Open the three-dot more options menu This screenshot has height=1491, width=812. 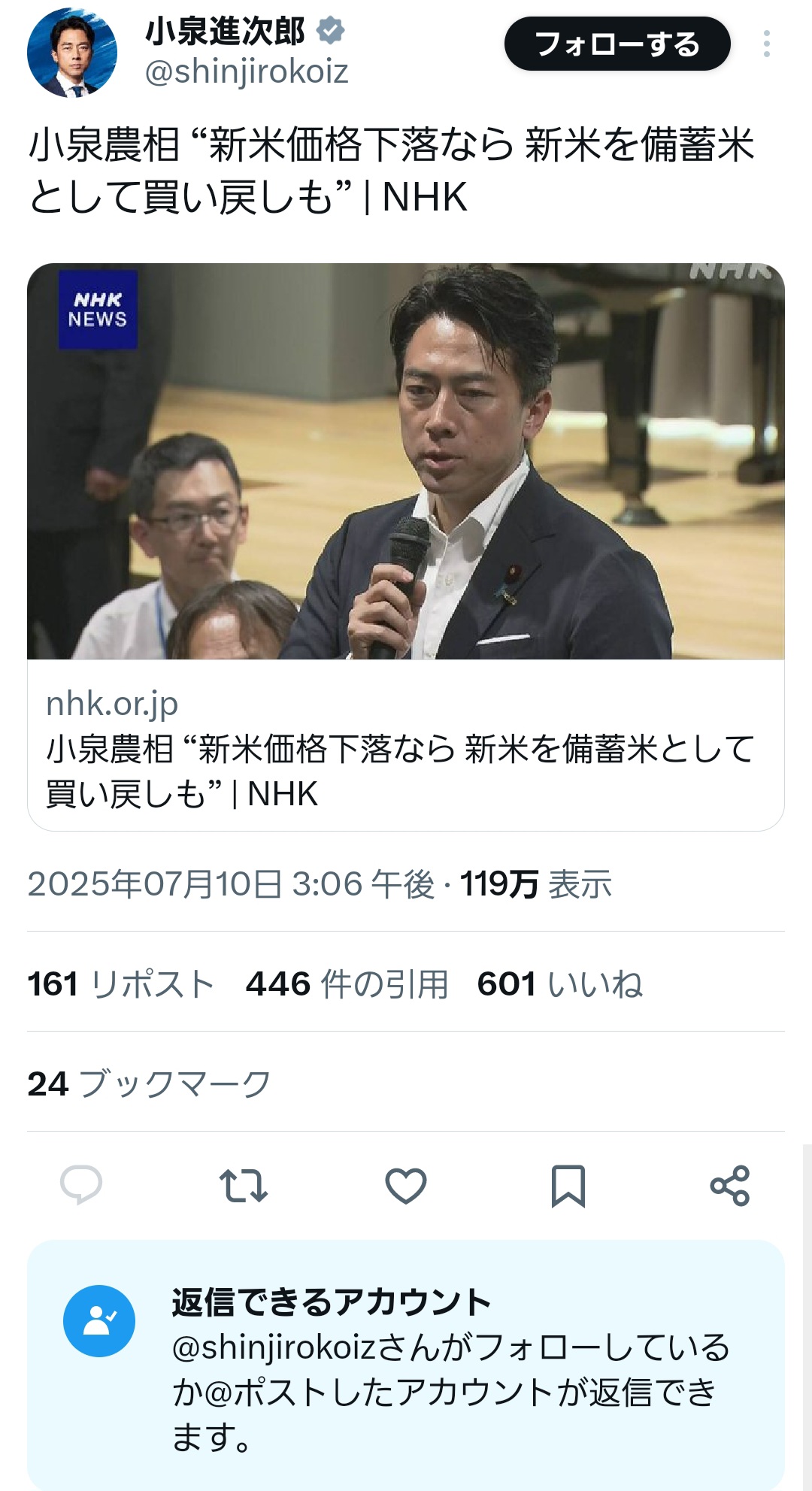tap(766, 44)
